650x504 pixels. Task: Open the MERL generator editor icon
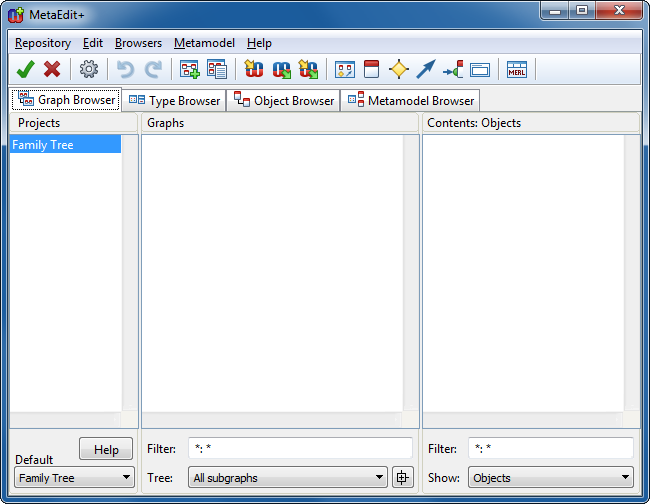517,69
